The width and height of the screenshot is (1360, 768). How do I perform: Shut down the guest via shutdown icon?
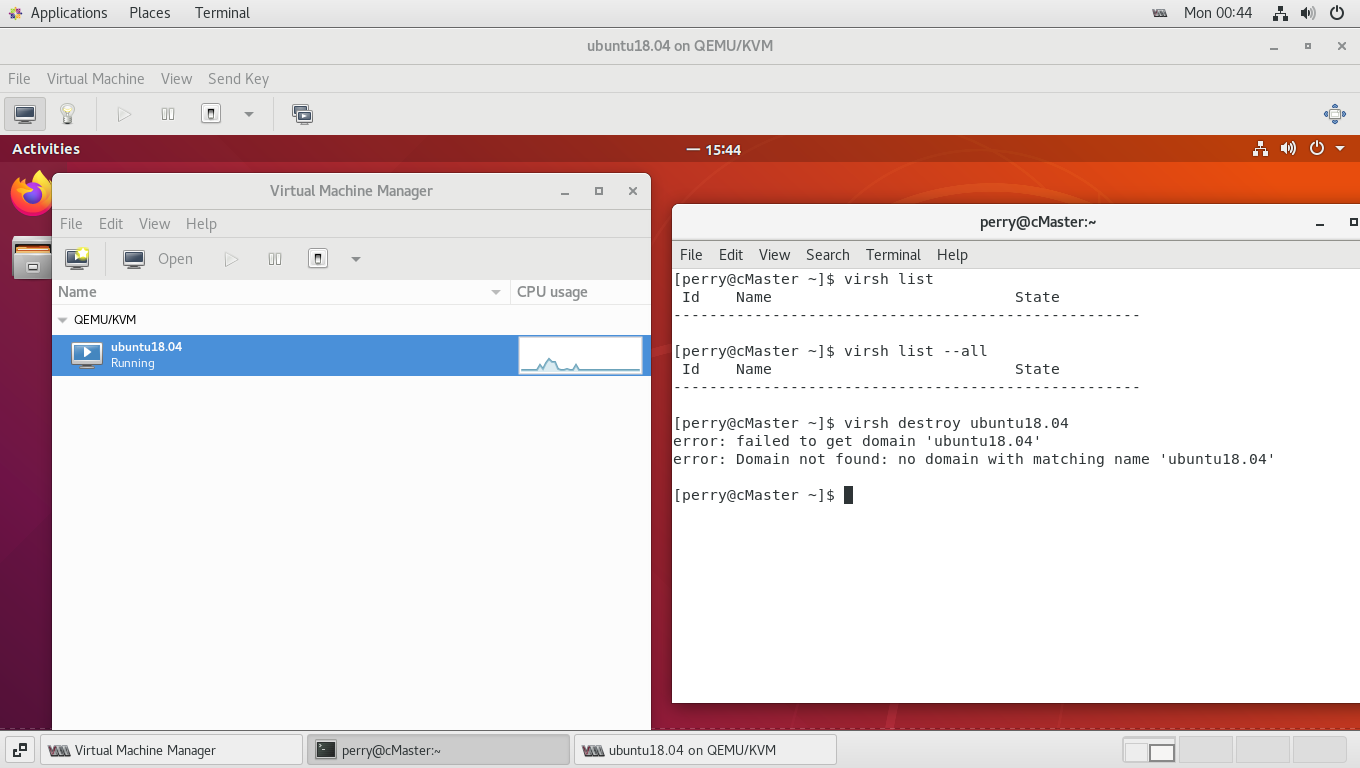(x=210, y=113)
